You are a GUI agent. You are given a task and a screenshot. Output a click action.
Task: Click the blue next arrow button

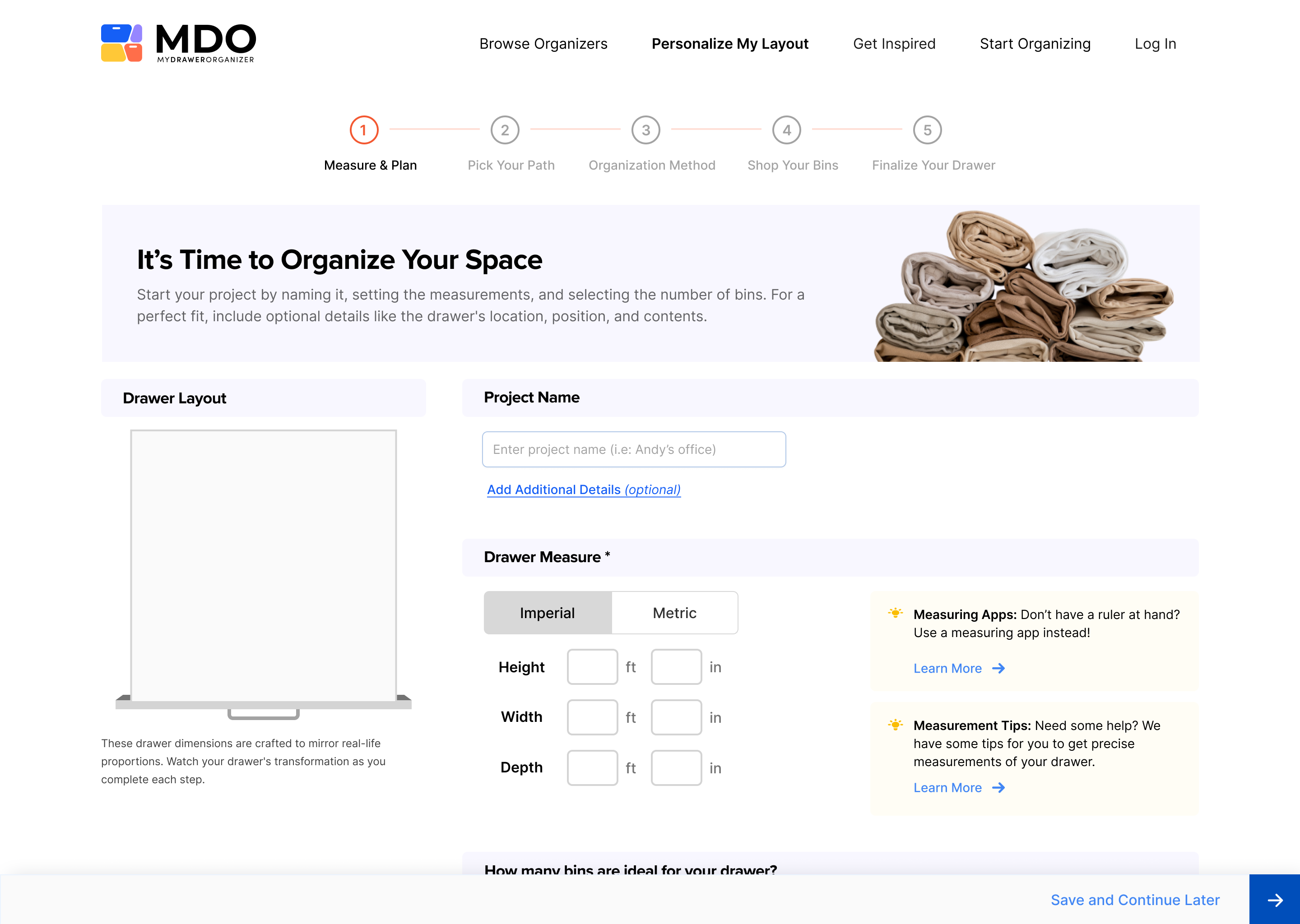(x=1274, y=900)
